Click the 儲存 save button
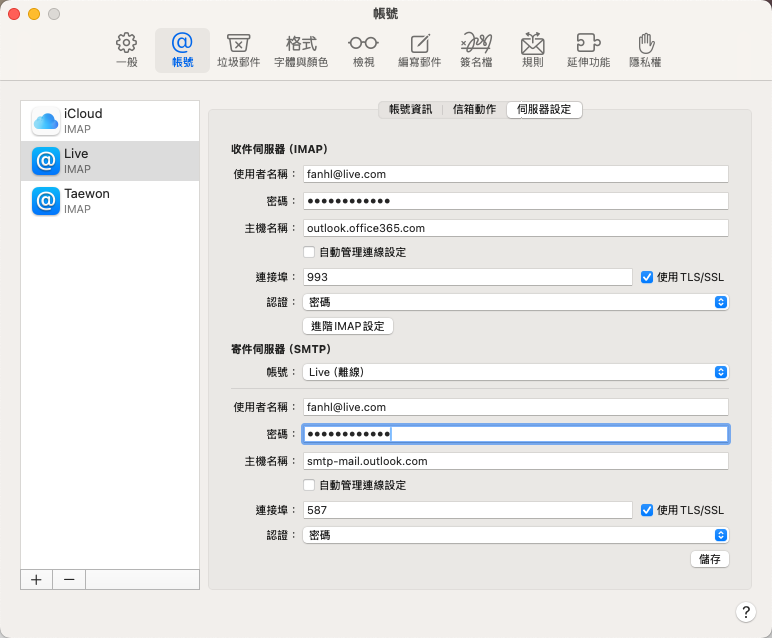 (709, 559)
